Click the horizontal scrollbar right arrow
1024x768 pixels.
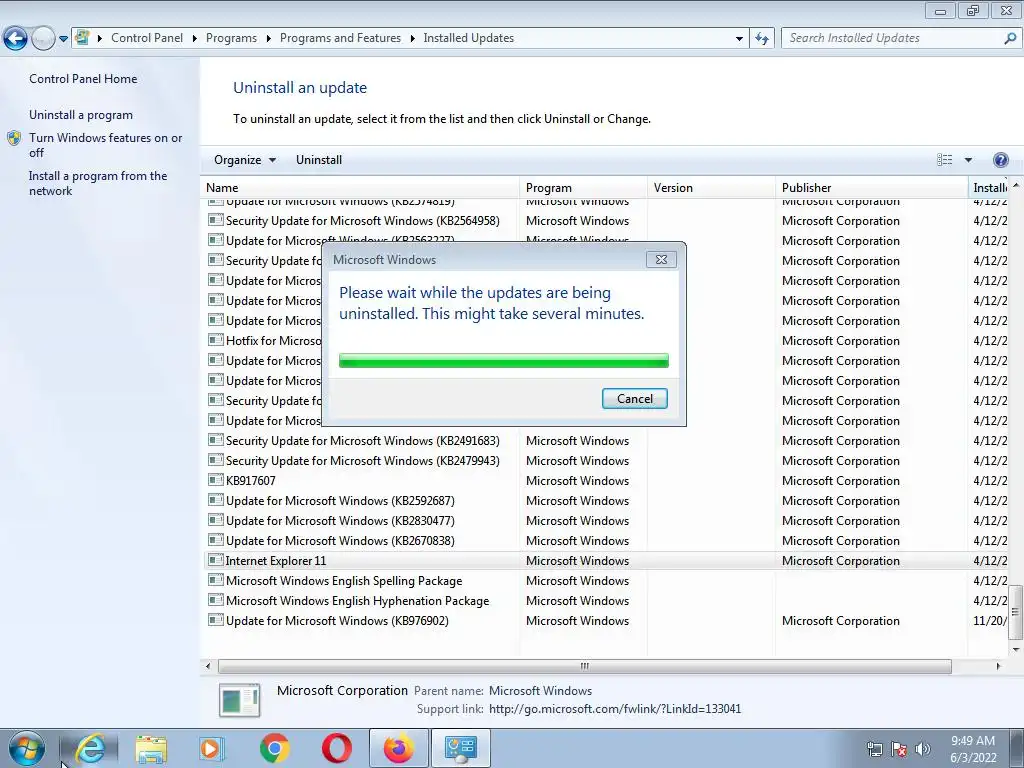click(998, 666)
